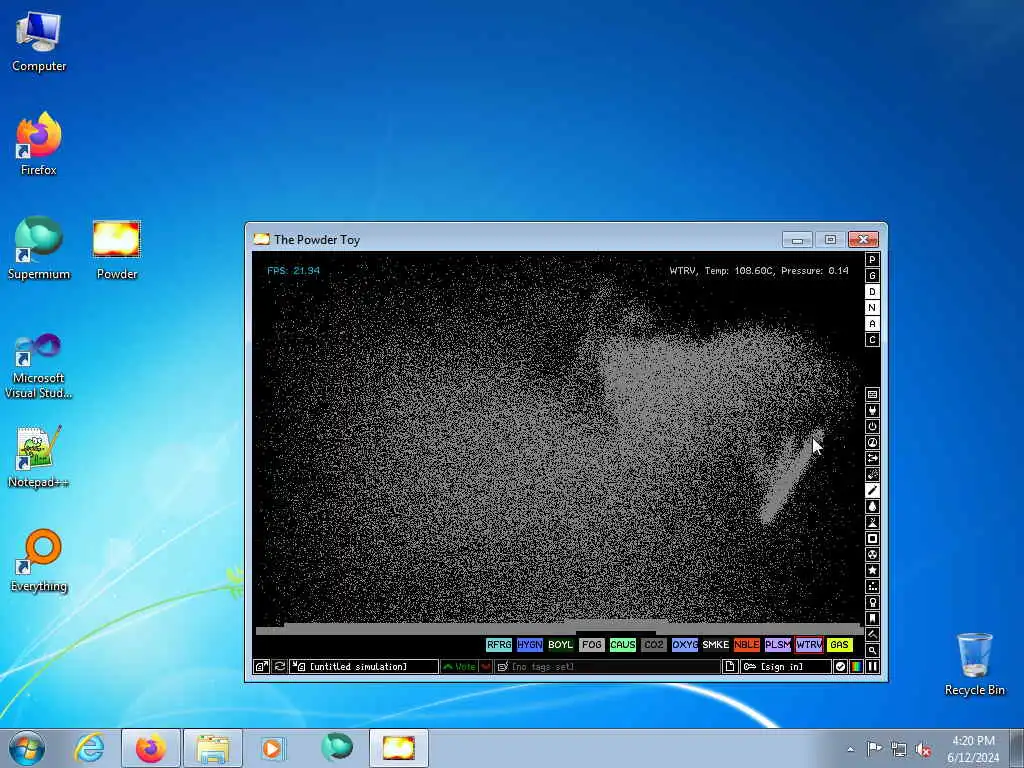Select the SMKE element
Image resolution: width=1024 pixels, height=768 pixels.
[716, 645]
